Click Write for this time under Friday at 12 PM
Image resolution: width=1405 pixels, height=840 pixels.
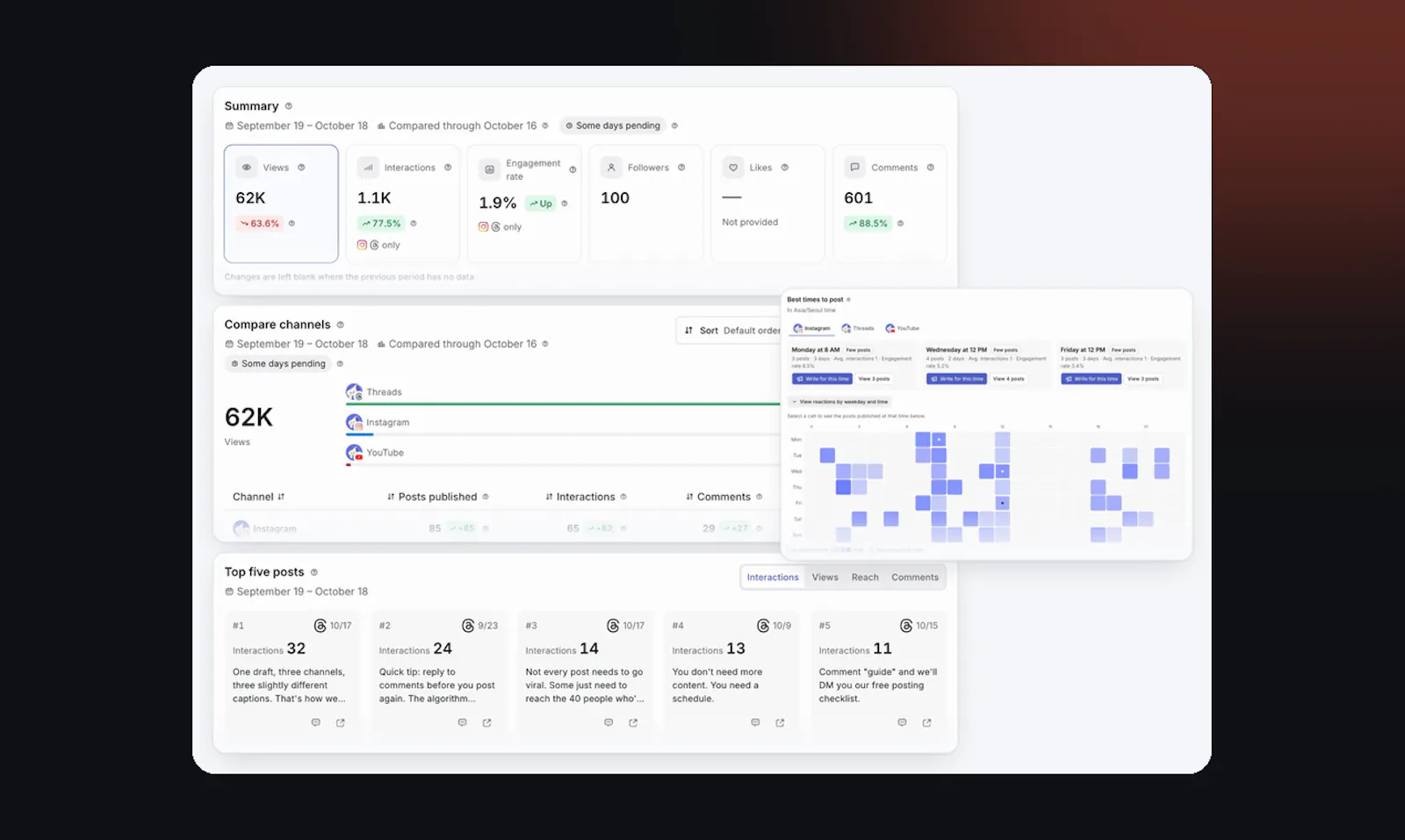tap(1092, 379)
